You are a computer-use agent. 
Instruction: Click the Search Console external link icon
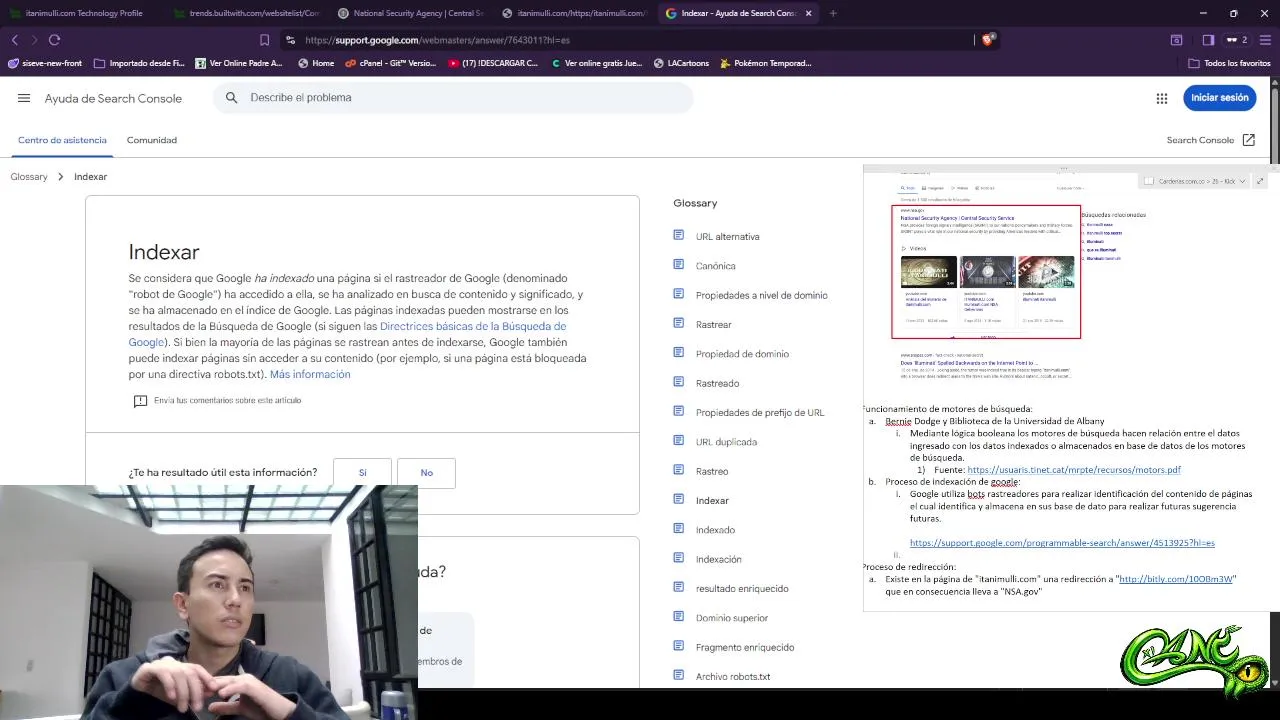pos(1248,140)
